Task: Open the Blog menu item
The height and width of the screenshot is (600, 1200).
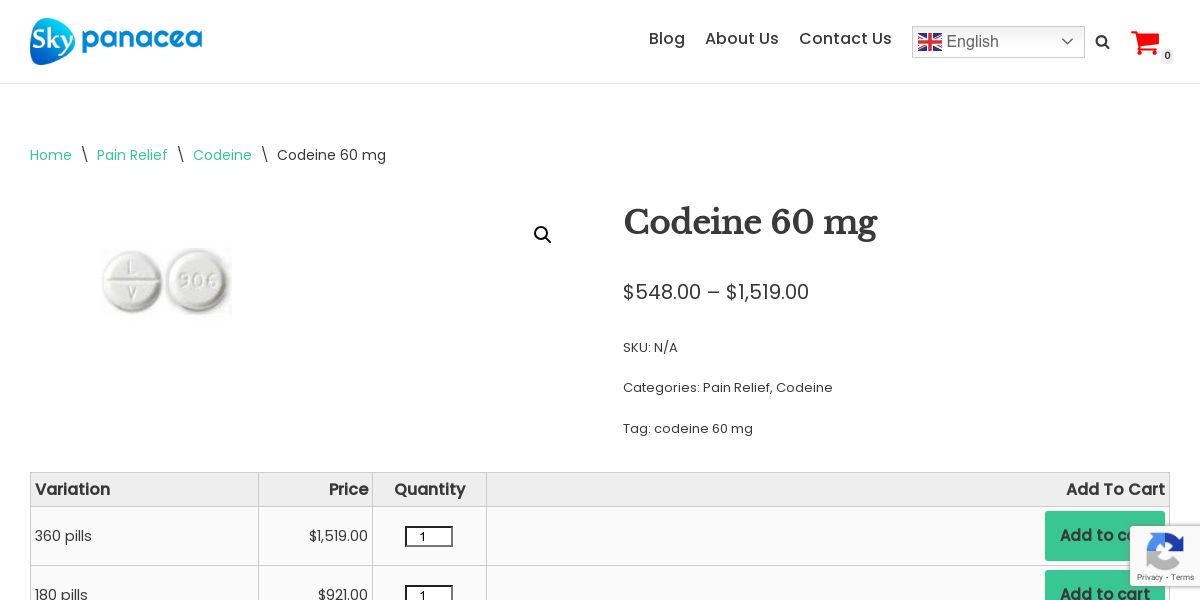Action: (x=667, y=39)
